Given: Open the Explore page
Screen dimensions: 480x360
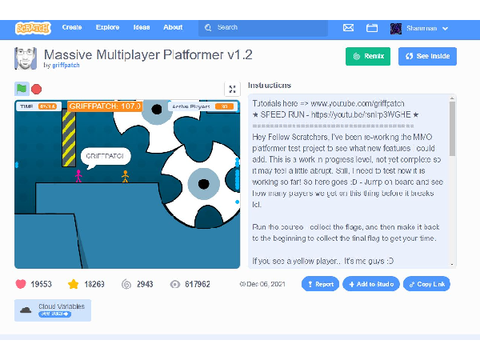Looking at the screenshot, I should (x=107, y=27).
